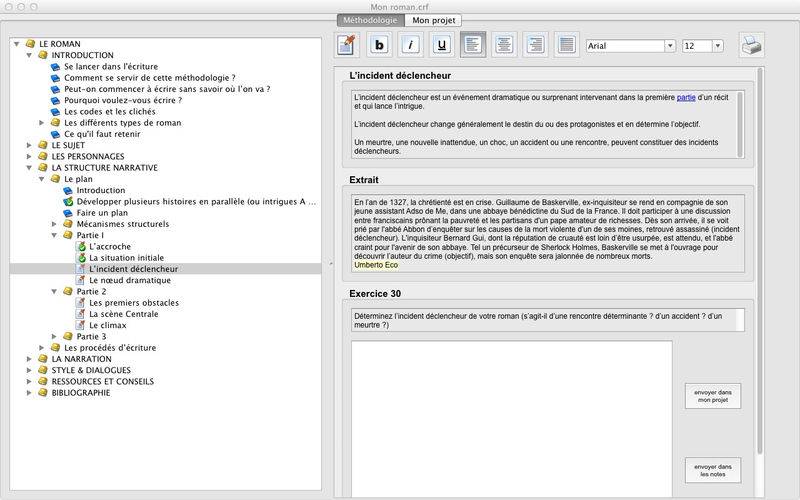The height and width of the screenshot is (500, 800).
Task: Switch to the Mon projet tab
Action: (x=433, y=20)
